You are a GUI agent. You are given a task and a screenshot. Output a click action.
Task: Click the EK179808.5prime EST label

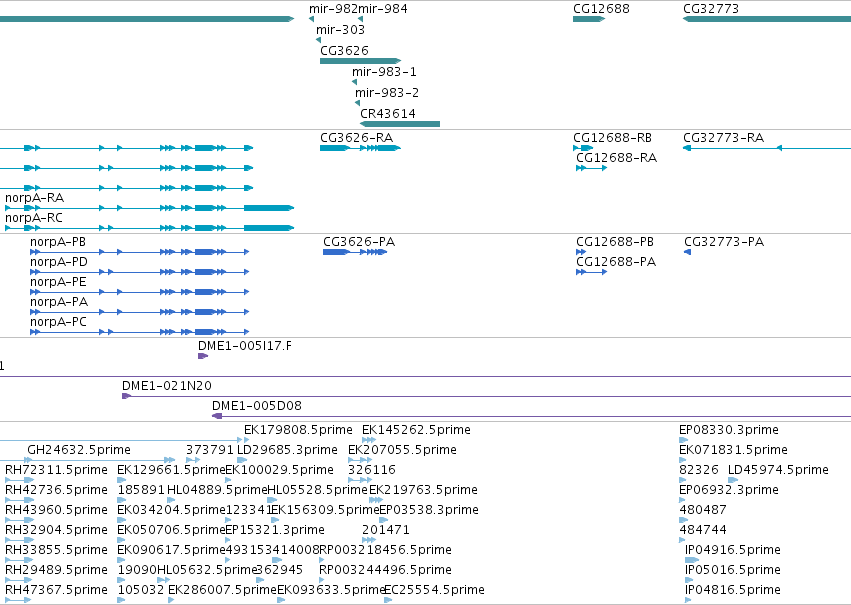[298, 430]
